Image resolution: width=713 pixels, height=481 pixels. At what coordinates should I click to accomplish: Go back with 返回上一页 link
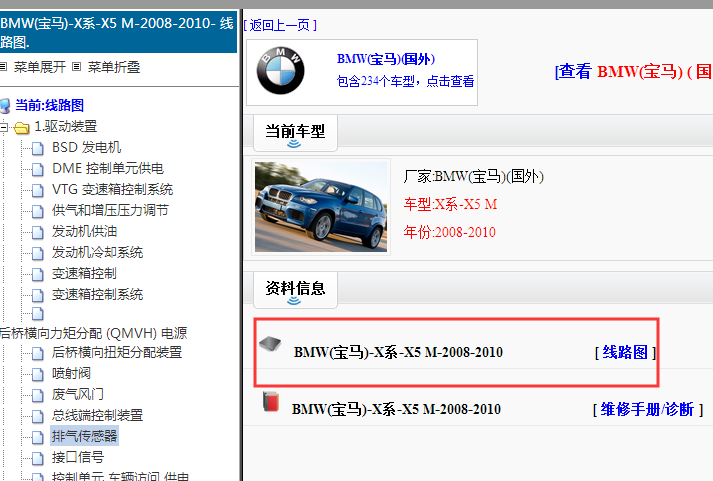click(x=280, y=25)
